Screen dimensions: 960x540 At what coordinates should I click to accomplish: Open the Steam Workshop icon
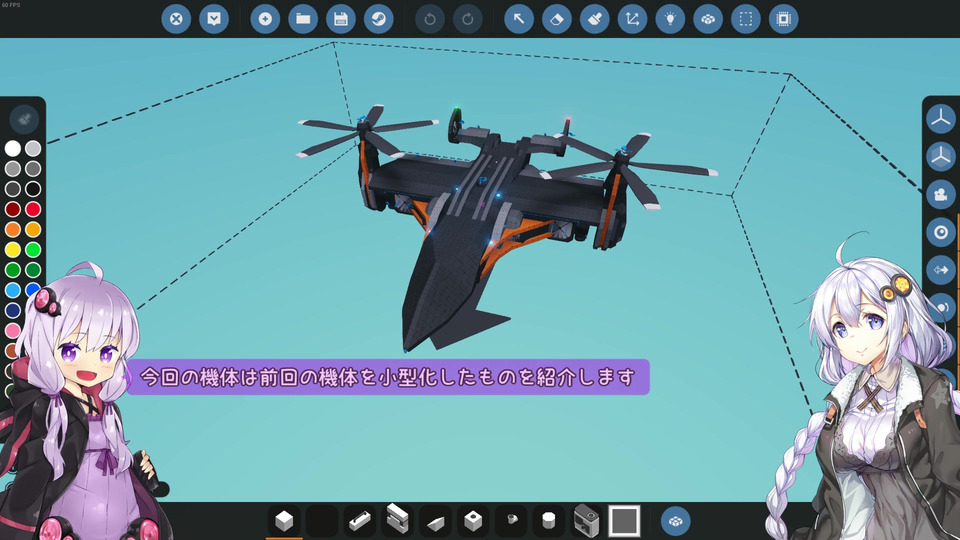coord(378,19)
